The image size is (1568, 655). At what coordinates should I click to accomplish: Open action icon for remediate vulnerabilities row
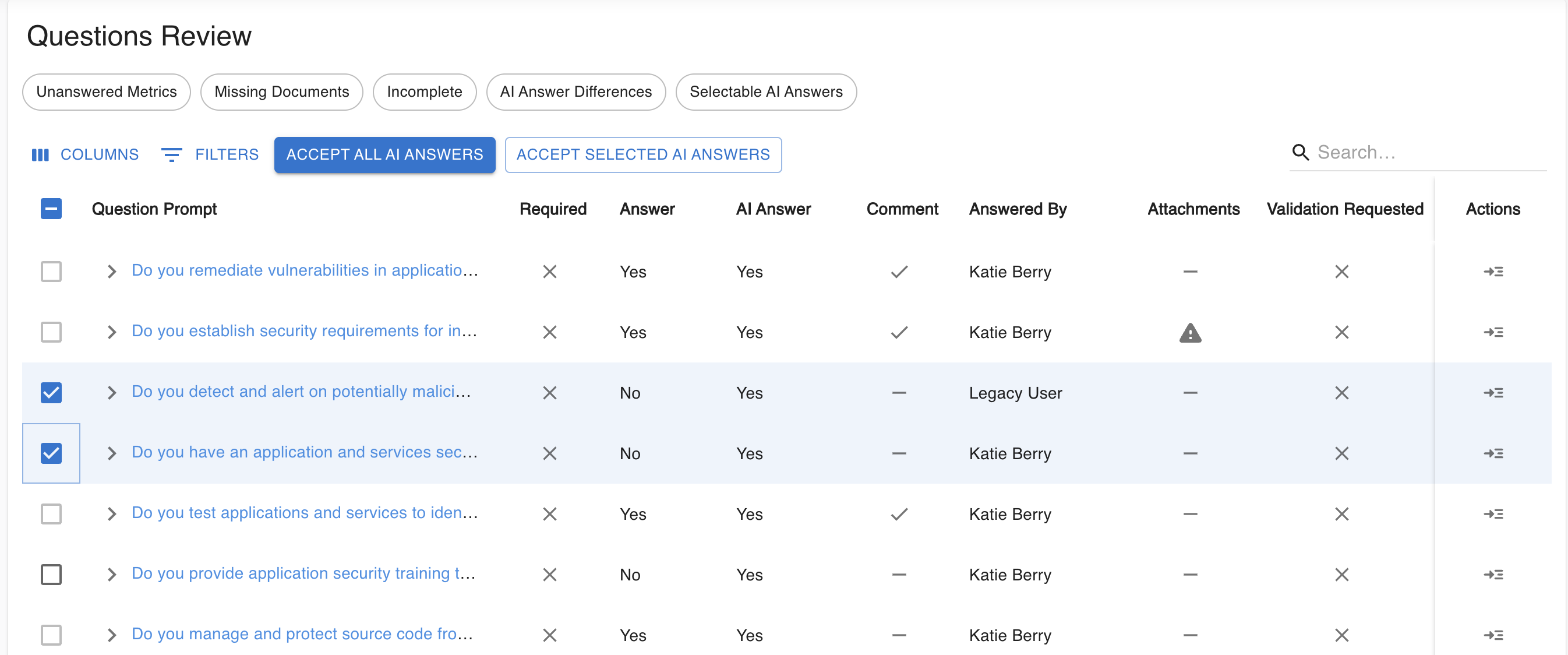1493,272
